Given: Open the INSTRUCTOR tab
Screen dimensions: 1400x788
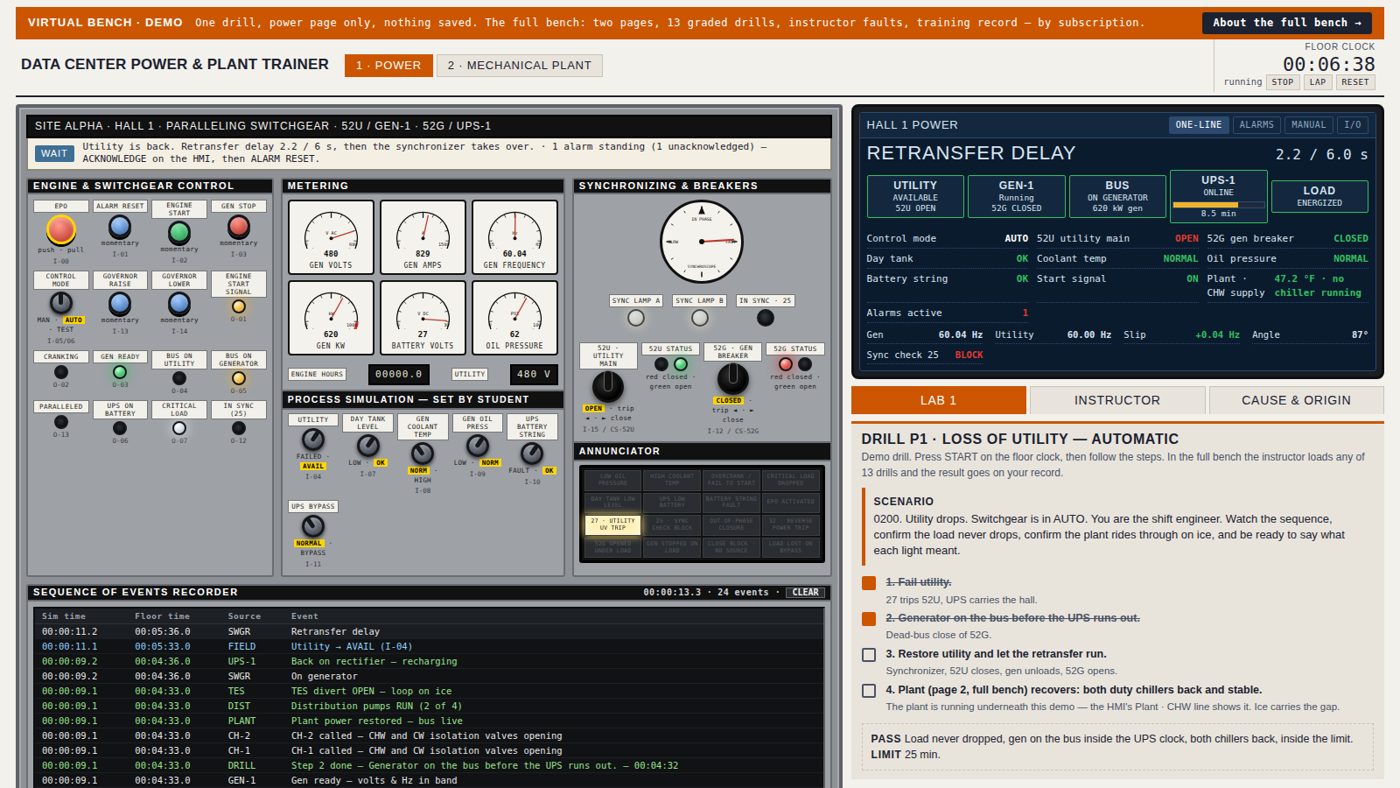Looking at the screenshot, I should pyautogui.click(x=1117, y=400).
